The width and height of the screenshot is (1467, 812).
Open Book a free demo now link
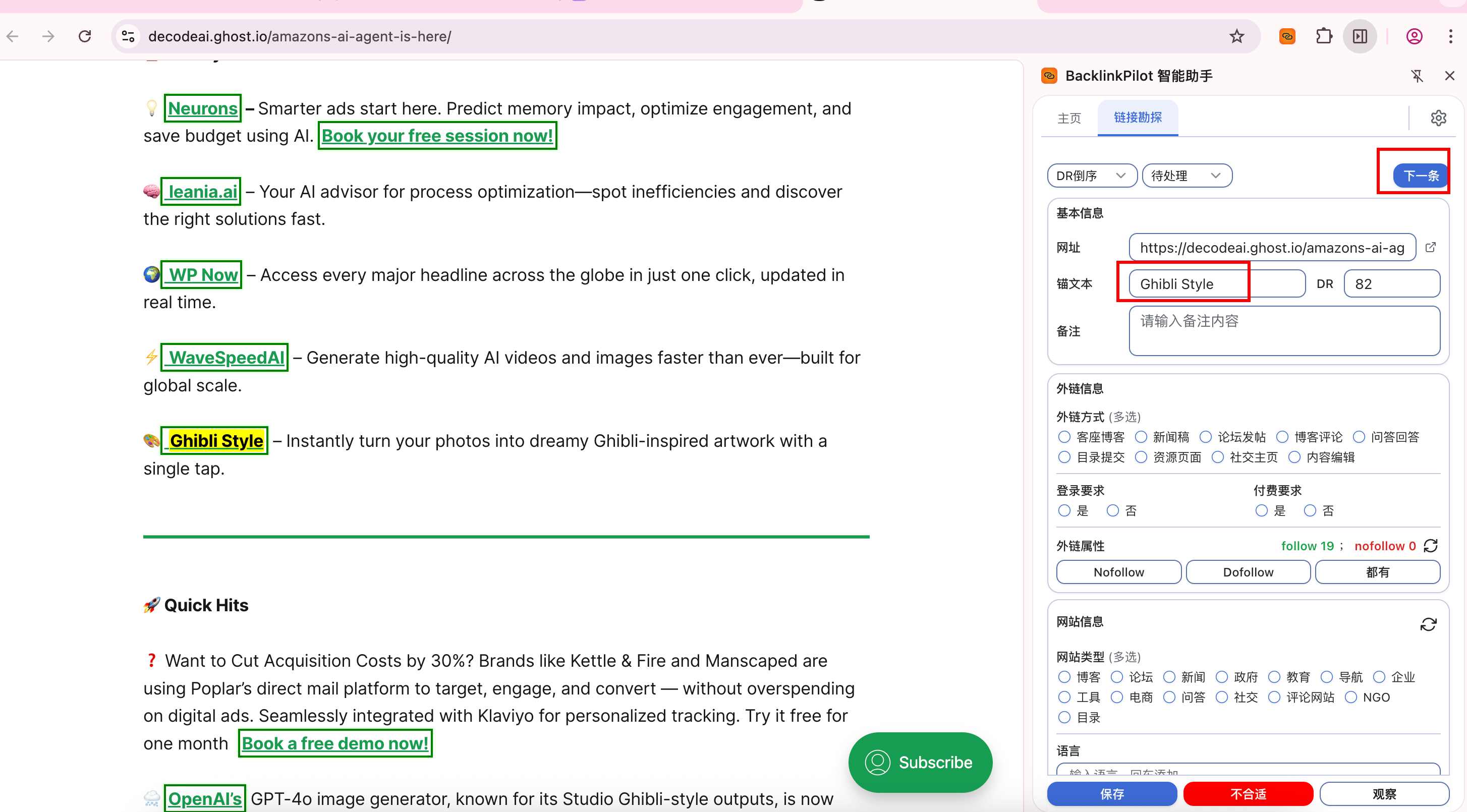[335, 744]
